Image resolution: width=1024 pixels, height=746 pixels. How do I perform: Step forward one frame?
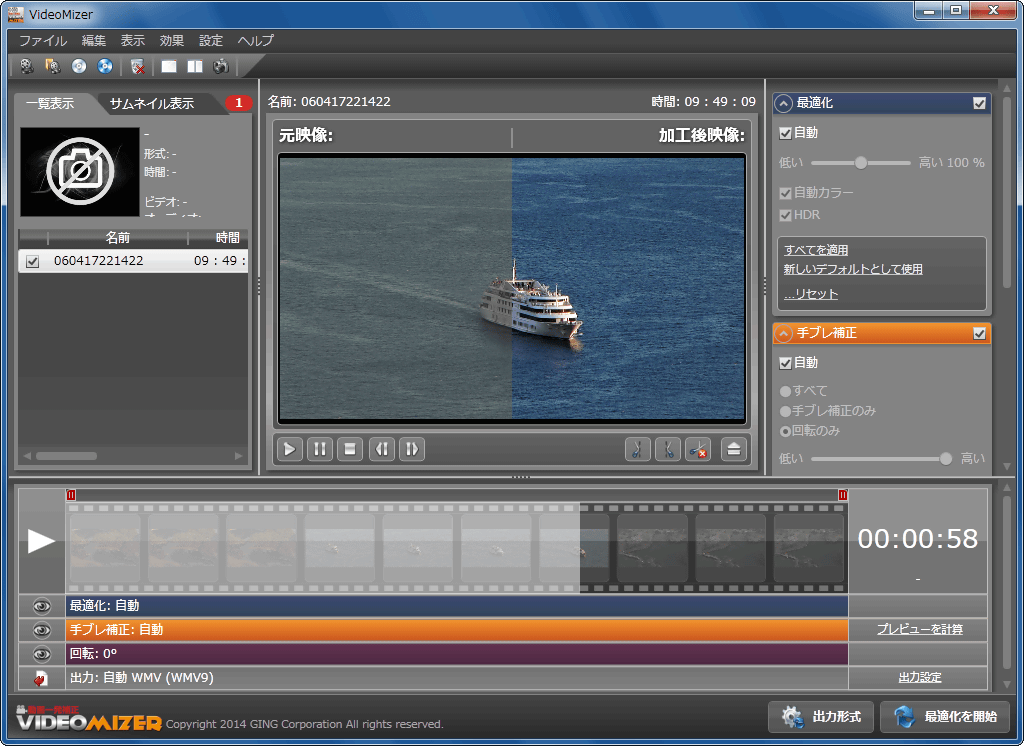tap(412, 449)
